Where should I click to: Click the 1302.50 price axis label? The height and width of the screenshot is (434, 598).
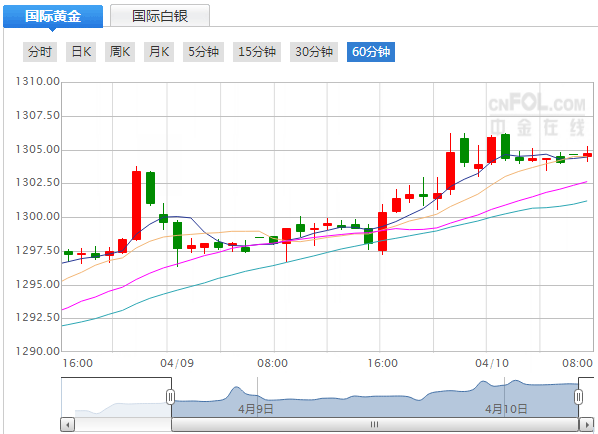coord(38,182)
